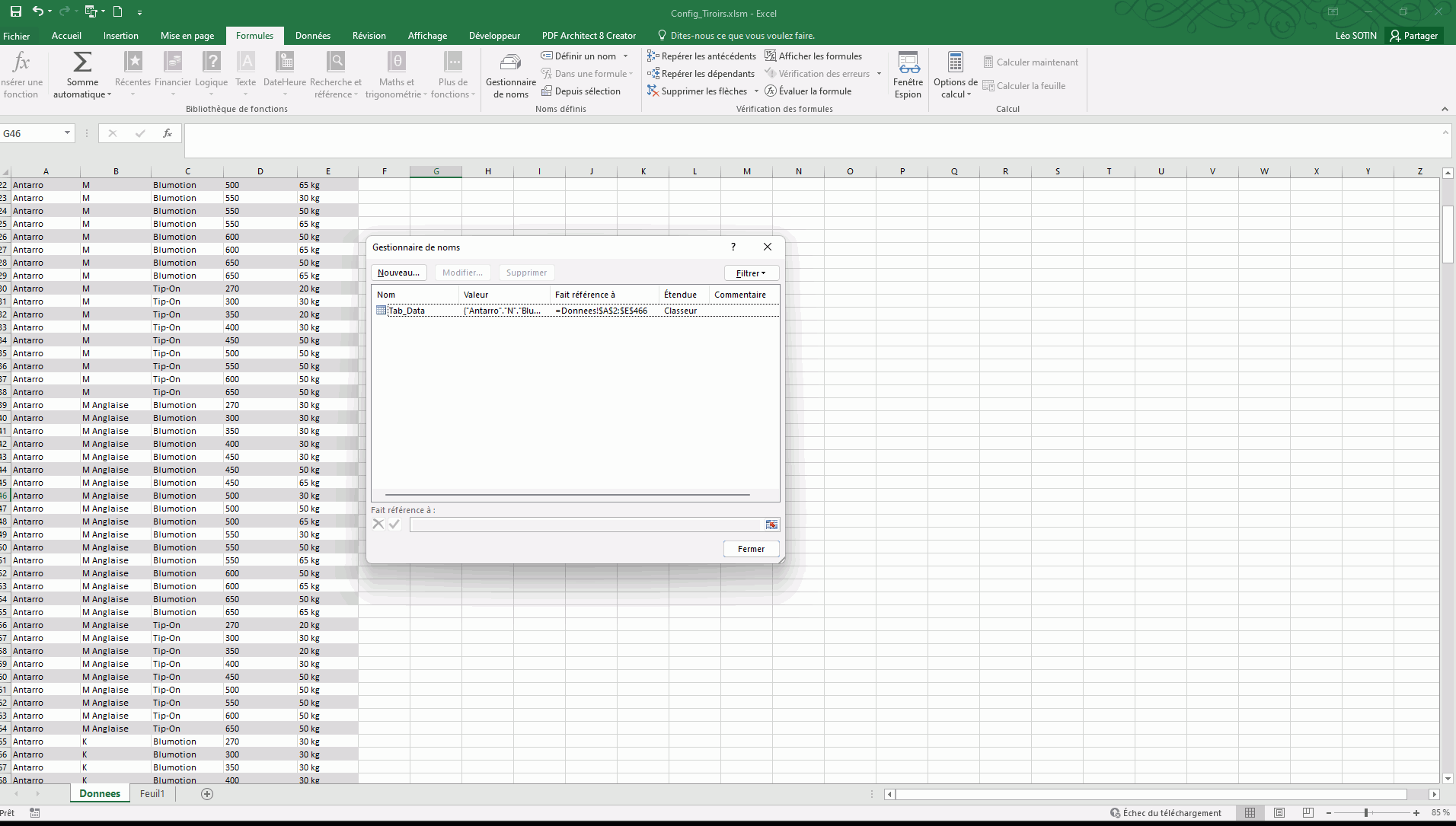Switch to Normal view in status bar
The width and height of the screenshot is (1456, 826).
tap(1250, 813)
